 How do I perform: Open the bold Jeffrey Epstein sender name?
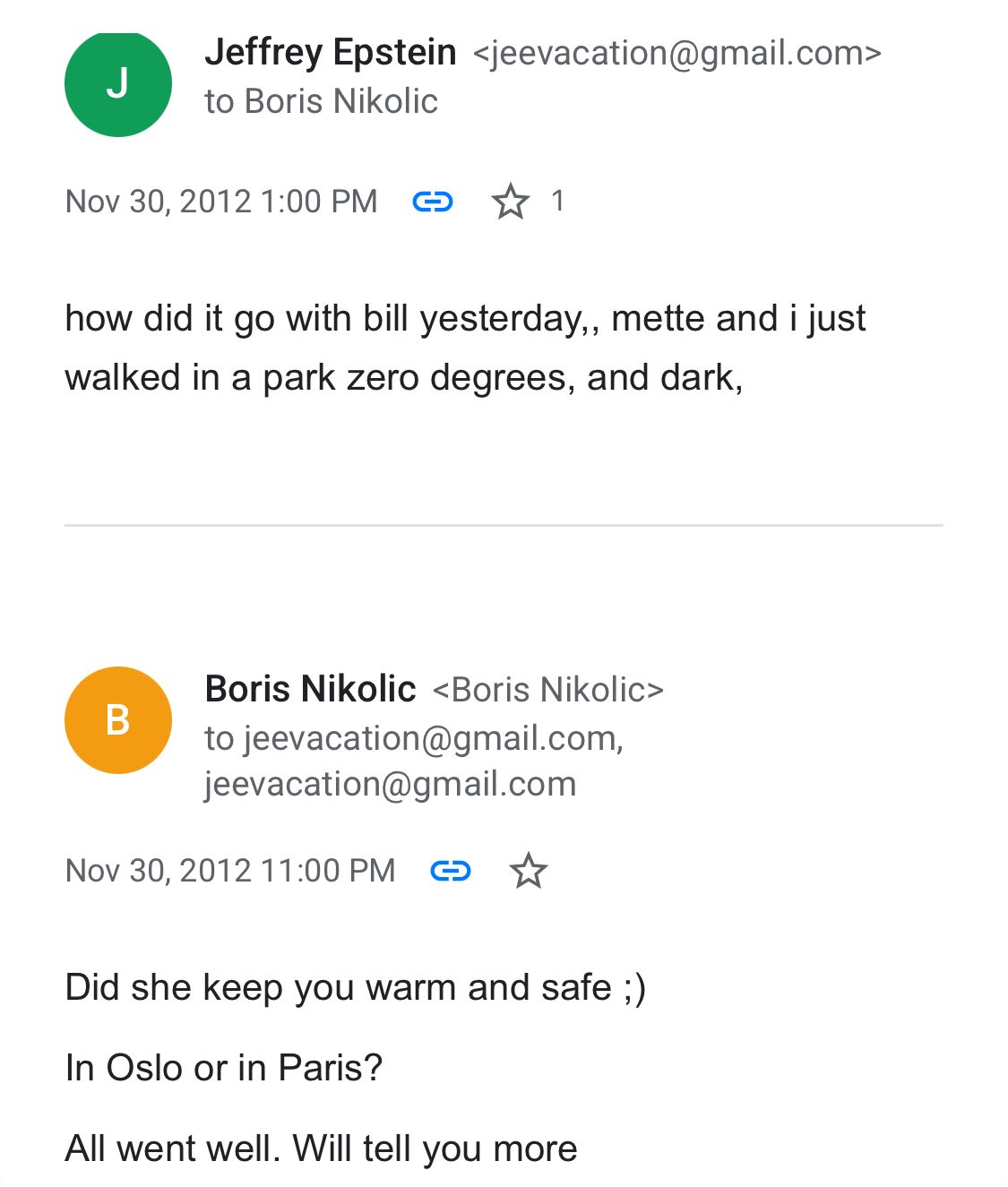[x=330, y=53]
